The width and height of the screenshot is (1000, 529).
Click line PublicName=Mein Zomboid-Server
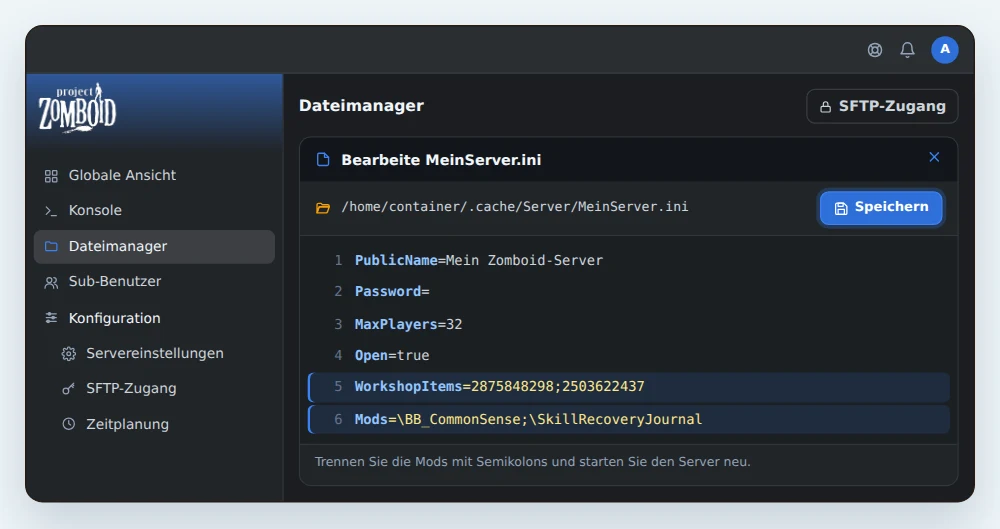tap(479, 260)
